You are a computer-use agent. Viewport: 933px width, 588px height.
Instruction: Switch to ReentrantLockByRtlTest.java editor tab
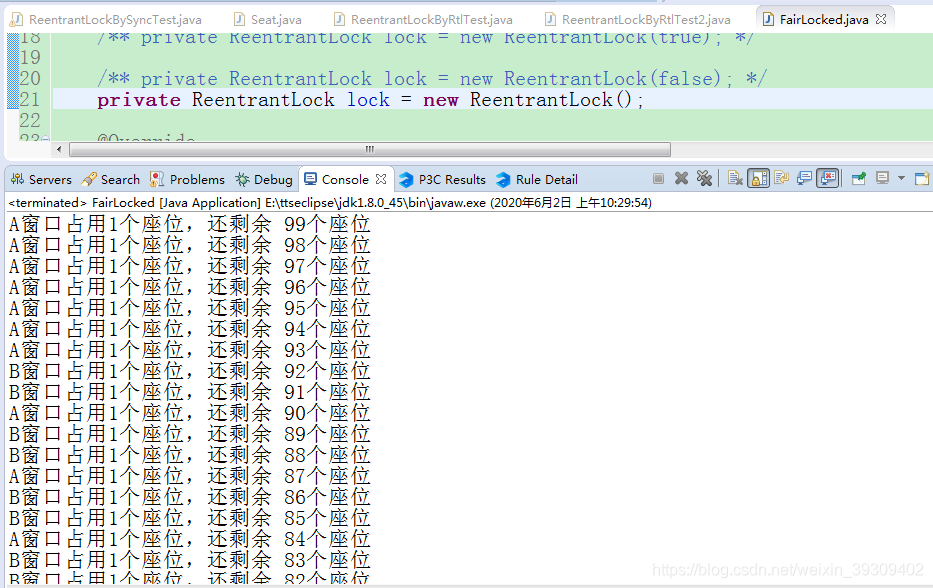pyautogui.click(x=423, y=20)
